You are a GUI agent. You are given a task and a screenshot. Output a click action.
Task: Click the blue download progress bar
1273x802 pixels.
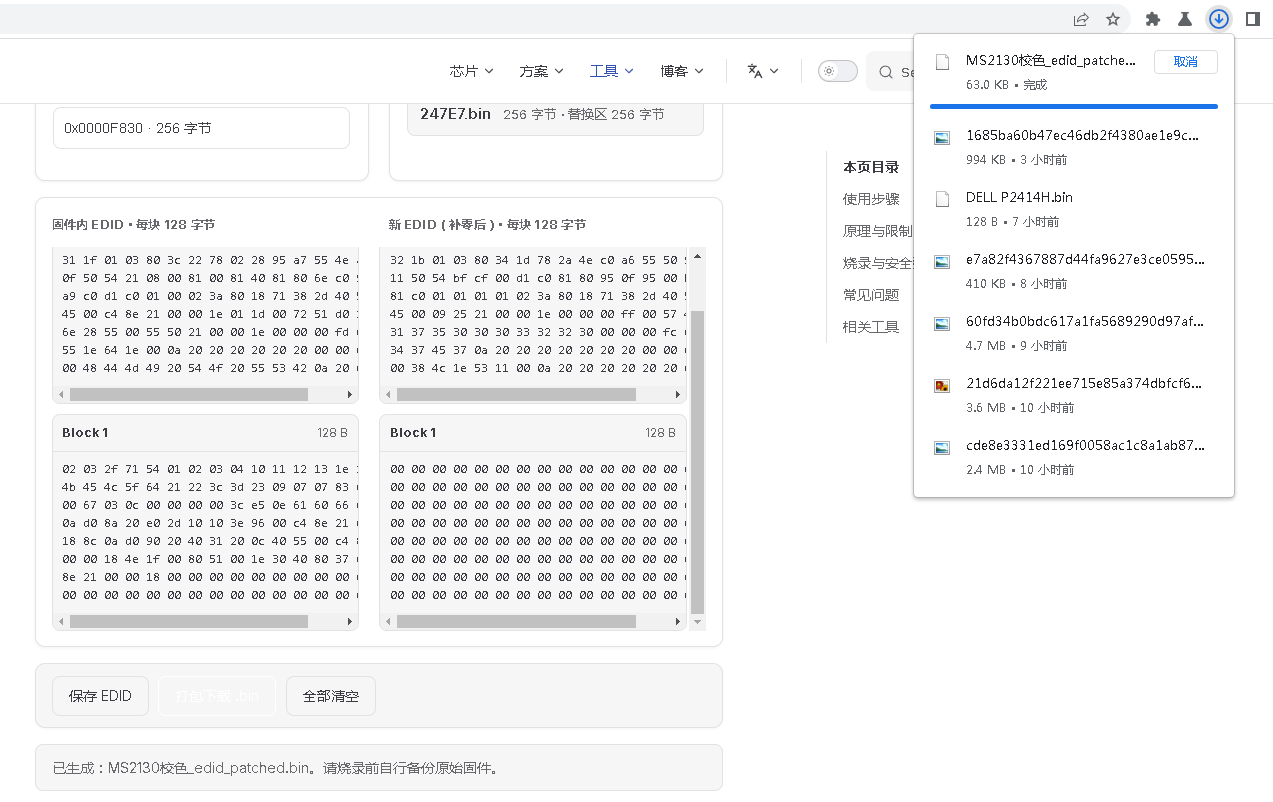point(1074,106)
